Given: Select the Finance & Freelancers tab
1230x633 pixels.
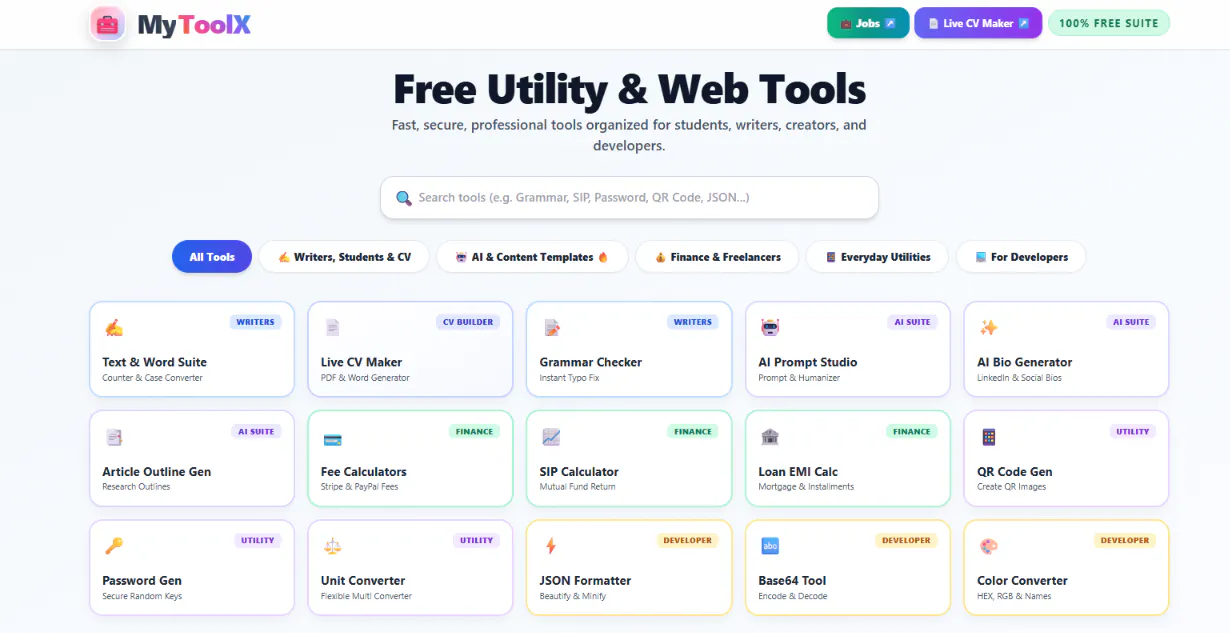Looking at the screenshot, I should pos(717,257).
